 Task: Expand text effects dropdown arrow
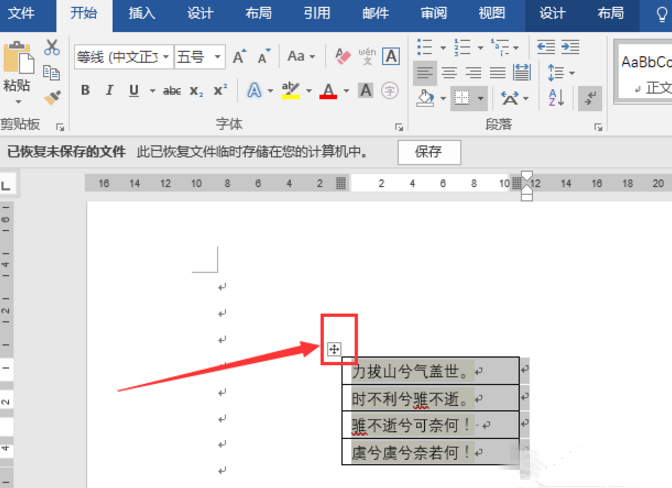tap(270, 91)
